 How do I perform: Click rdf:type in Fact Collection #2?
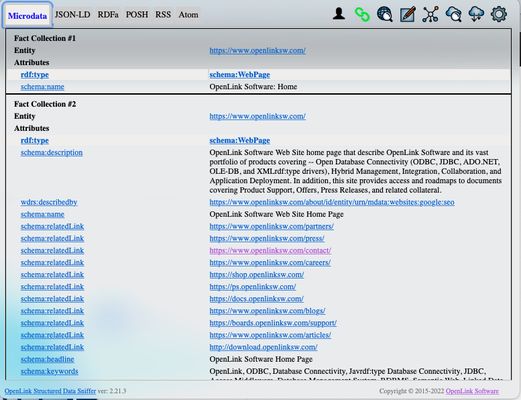35,140
